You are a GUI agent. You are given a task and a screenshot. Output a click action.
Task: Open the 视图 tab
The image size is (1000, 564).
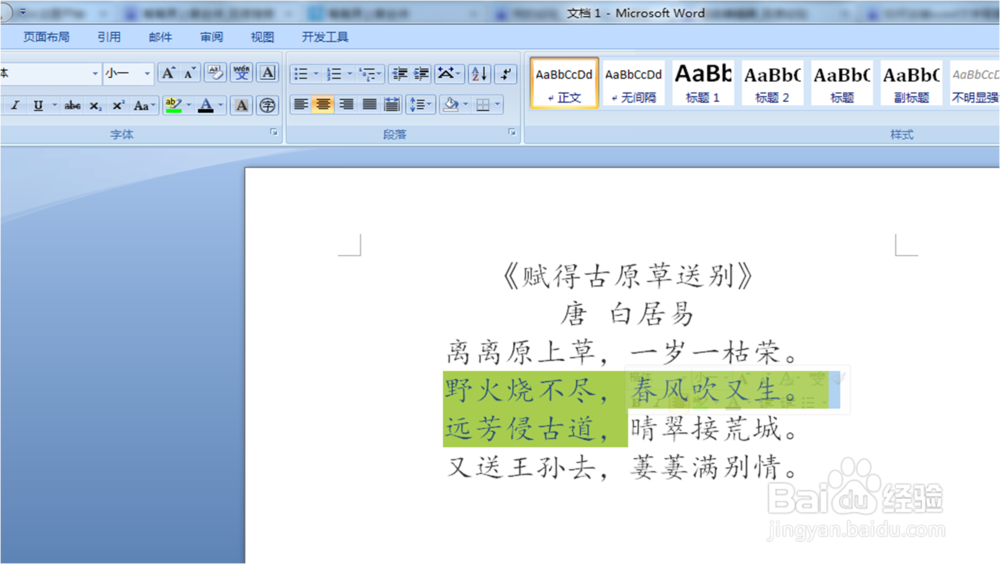click(262, 37)
